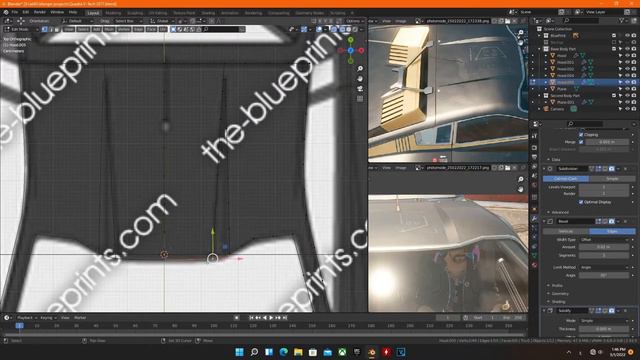The image size is (640, 360).
Task: Open the Render menu
Action: click(x=40, y=12)
